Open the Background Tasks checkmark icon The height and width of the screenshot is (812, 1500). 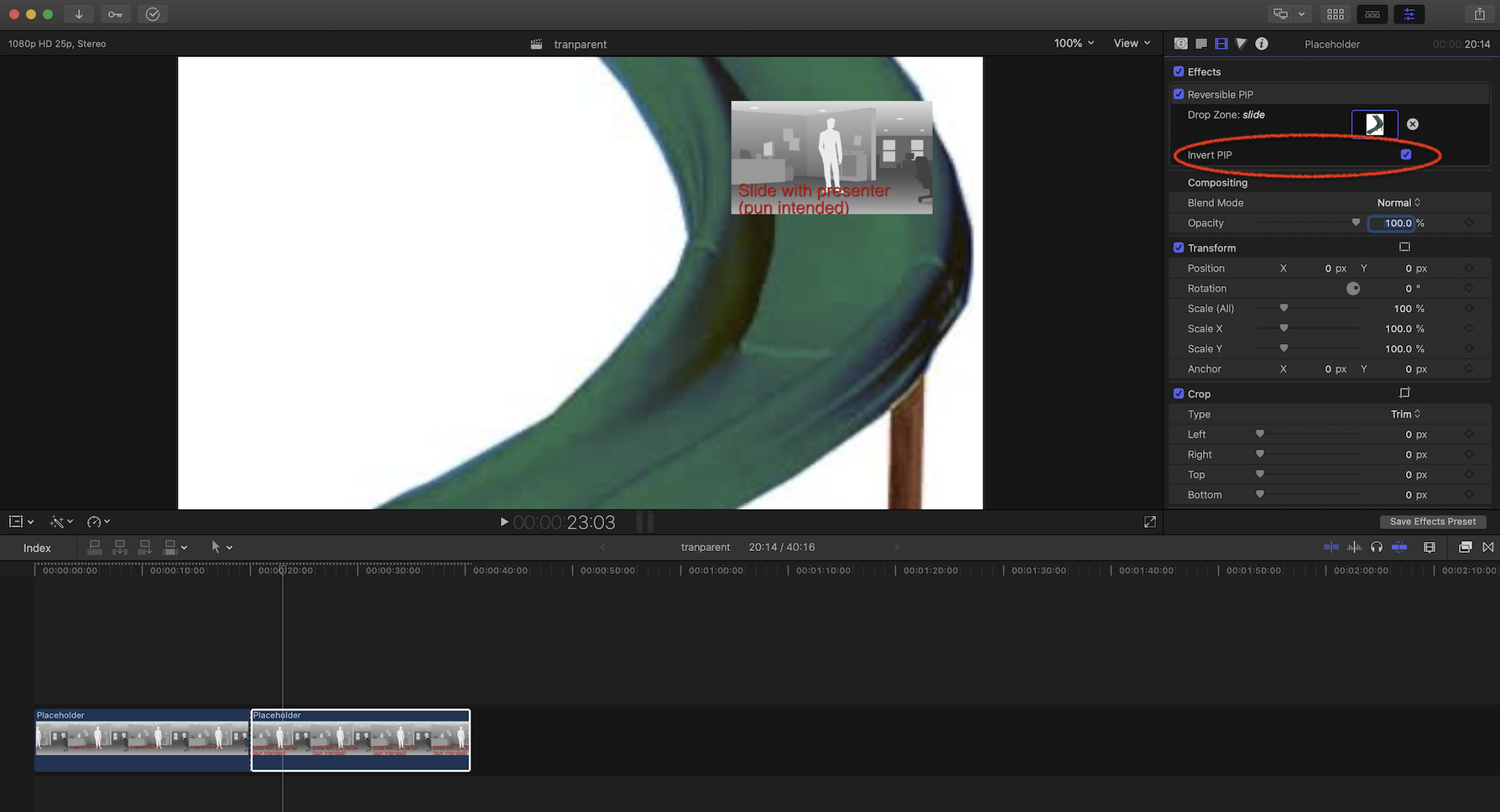click(x=152, y=14)
